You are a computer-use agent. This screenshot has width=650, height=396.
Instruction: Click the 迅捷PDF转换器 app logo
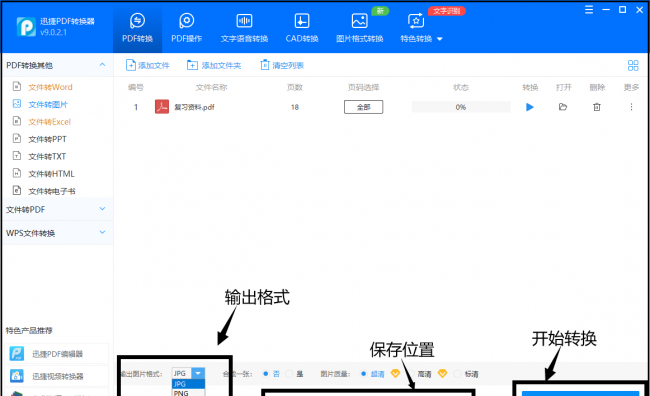click(26, 27)
